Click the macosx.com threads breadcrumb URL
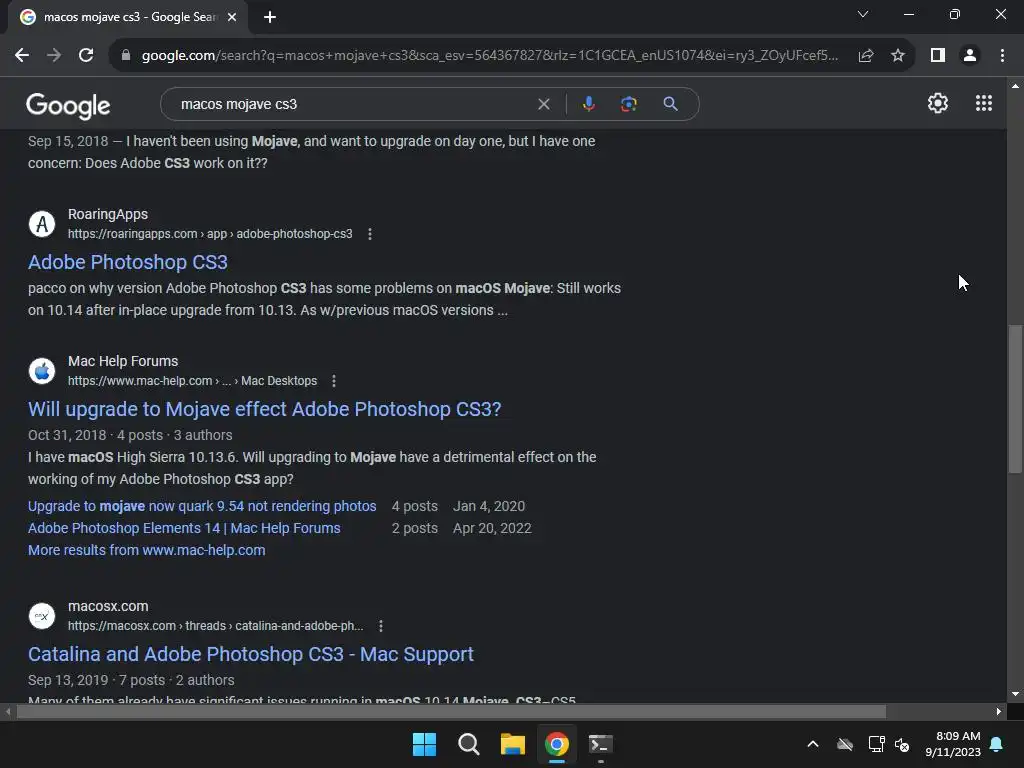Screen dimensions: 1024x768 [x=216, y=626]
